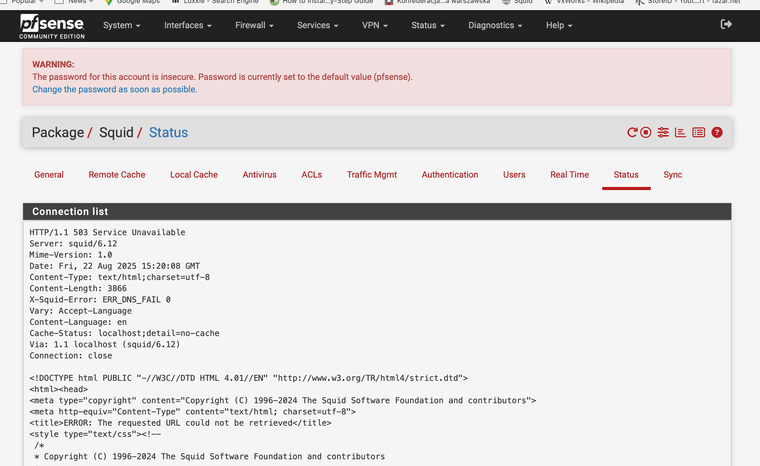Click the 'Mime-Version: 1.0' line
The image size is (760, 466).
(71, 255)
